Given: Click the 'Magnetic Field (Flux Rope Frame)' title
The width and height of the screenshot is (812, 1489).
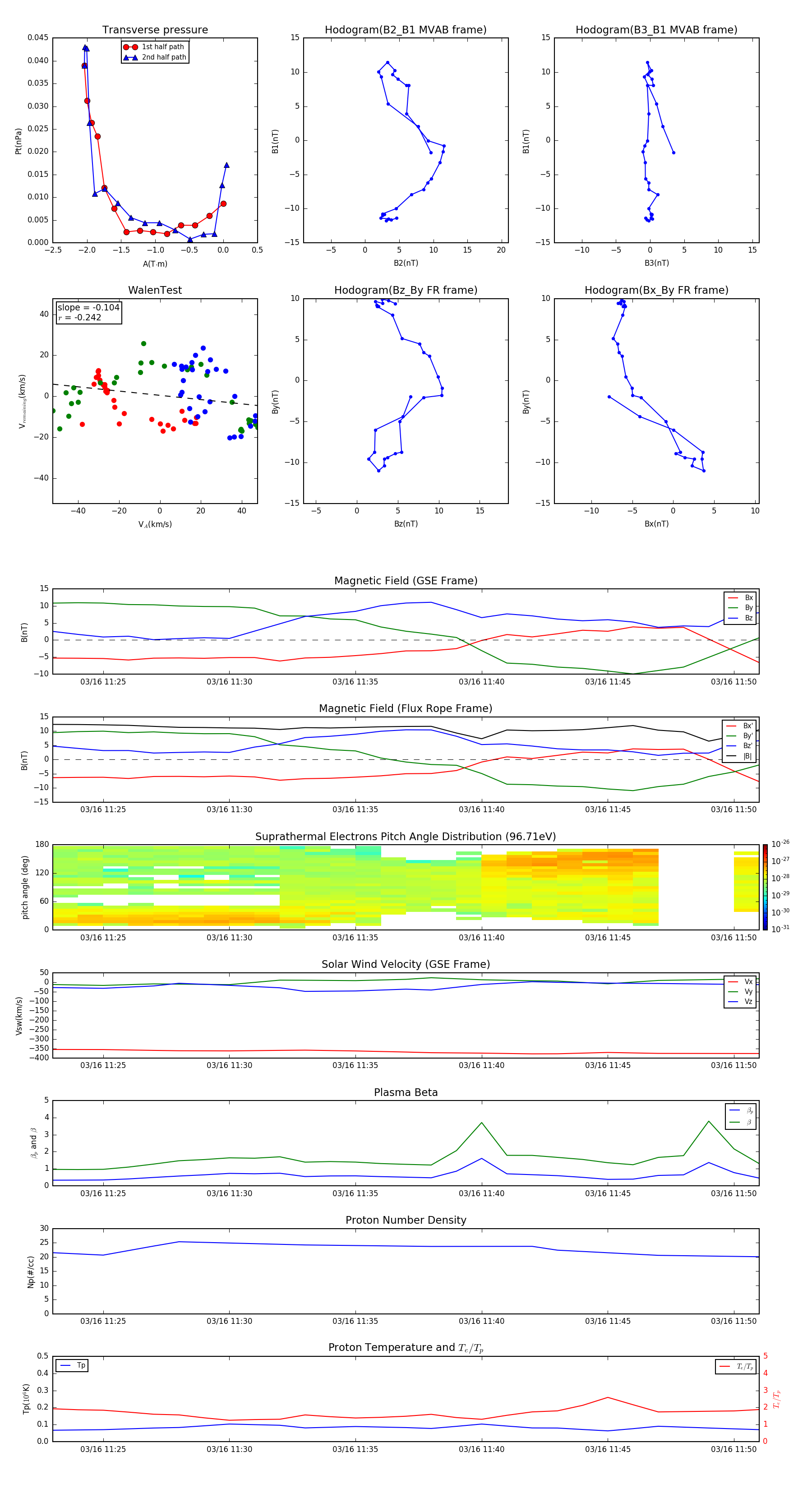Looking at the screenshot, I should [x=406, y=709].
